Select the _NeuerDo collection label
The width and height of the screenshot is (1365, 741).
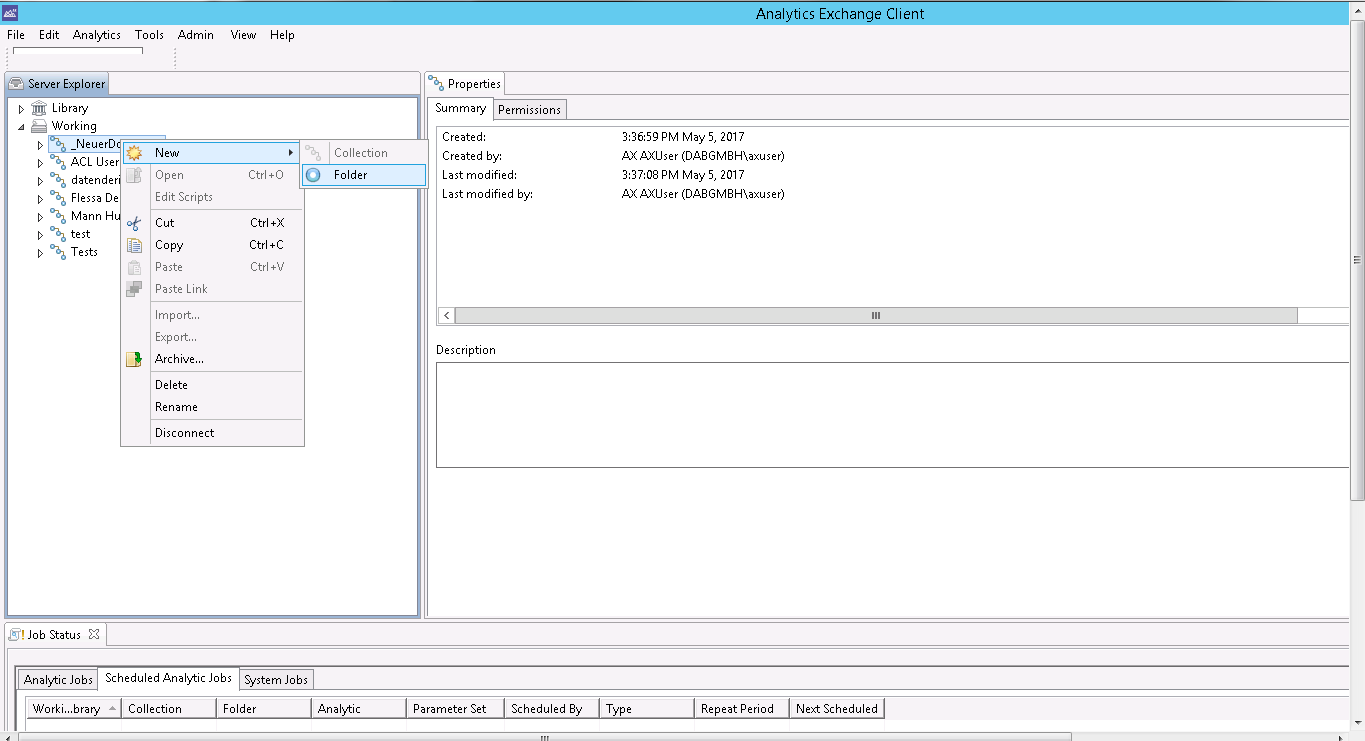(x=95, y=144)
